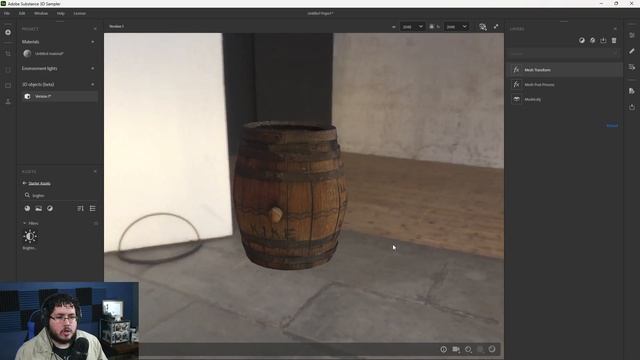Filter assets by image icon
Viewport: 640px width, 360px height.
click(38, 209)
